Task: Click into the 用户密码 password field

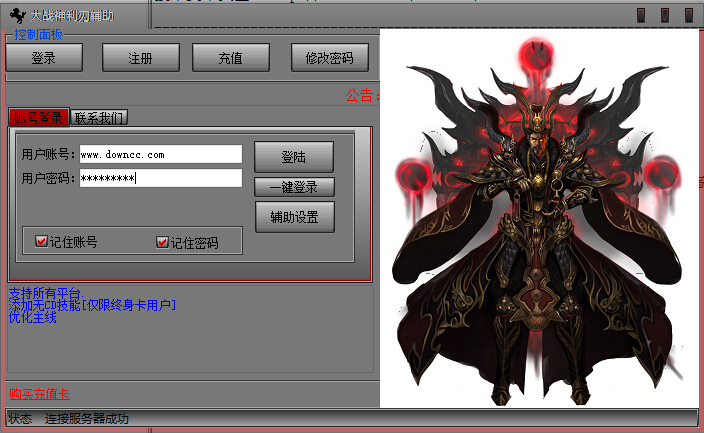Action: coord(161,178)
